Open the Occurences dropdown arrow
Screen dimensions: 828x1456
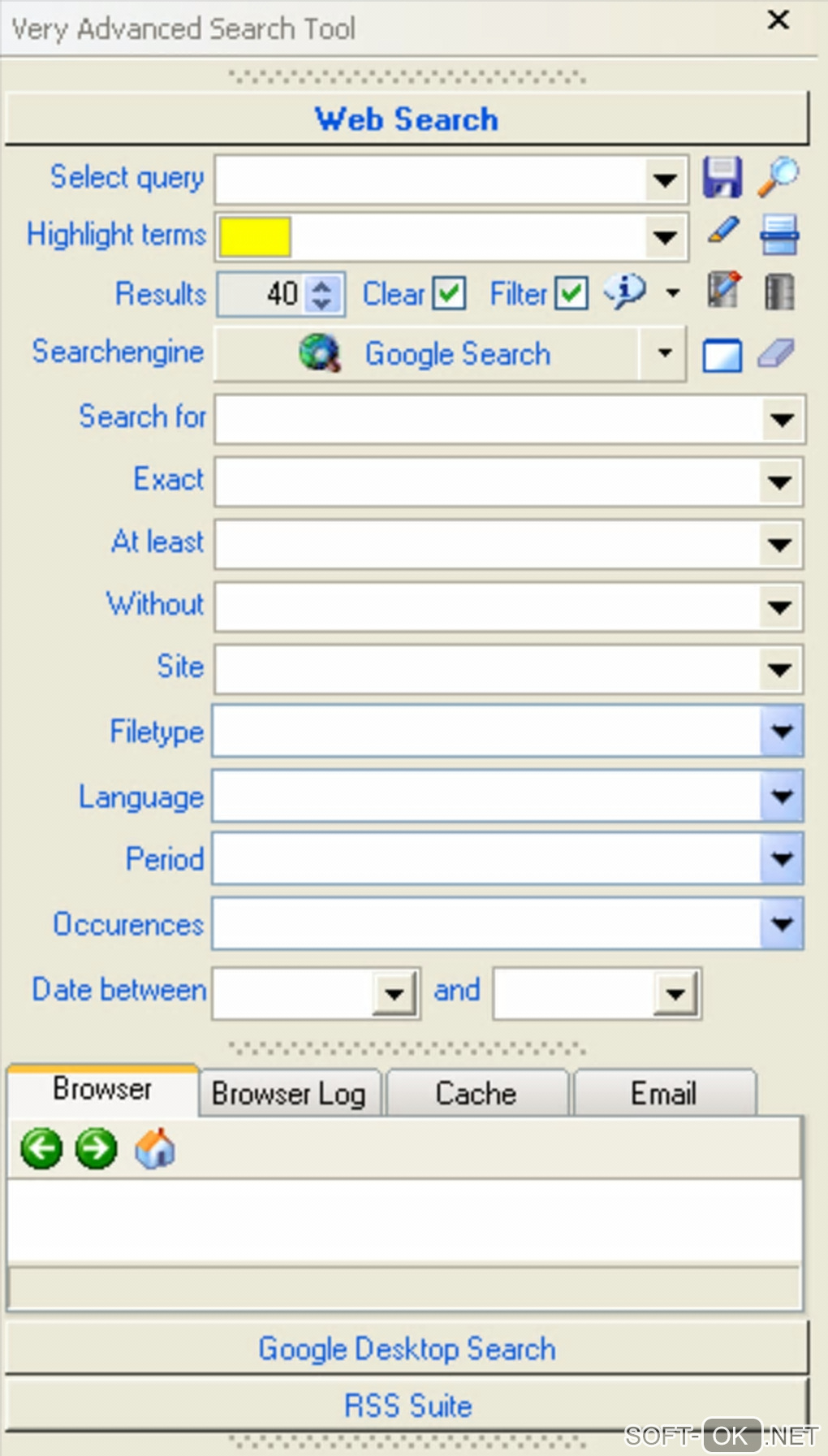pyautogui.click(x=782, y=923)
